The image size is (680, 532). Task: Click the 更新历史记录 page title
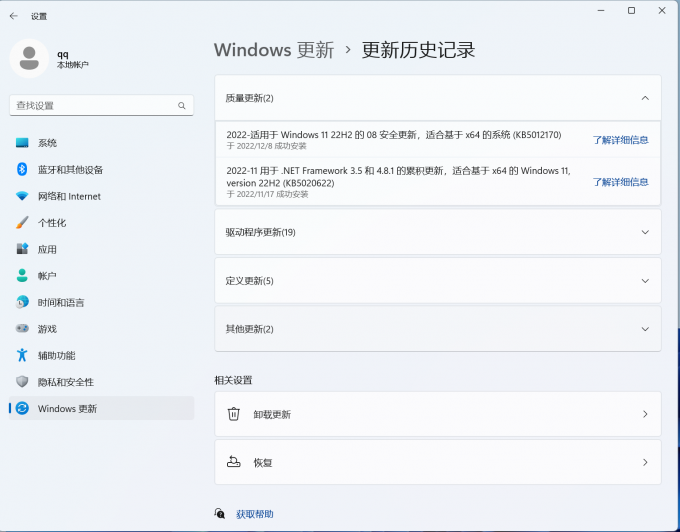pyautogui.click(x=418, y=50)
